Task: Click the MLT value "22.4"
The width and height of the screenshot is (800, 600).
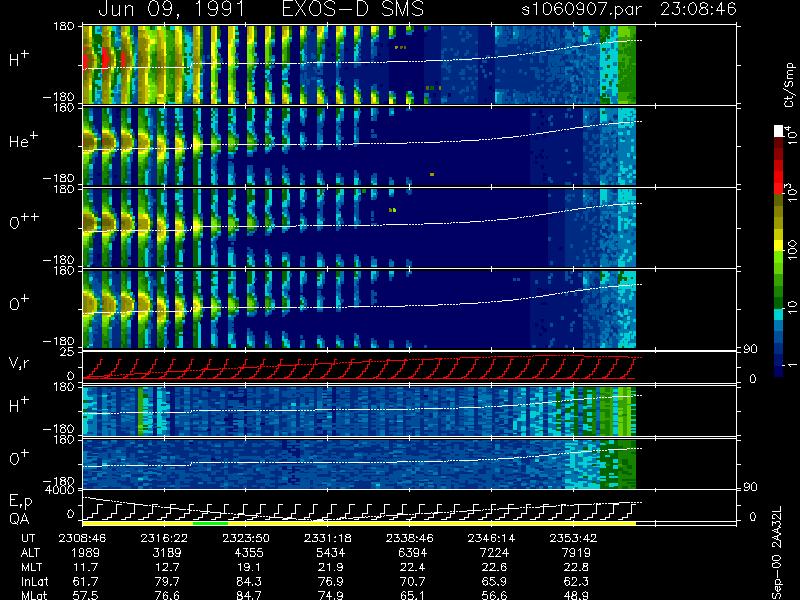Action: 412,567
